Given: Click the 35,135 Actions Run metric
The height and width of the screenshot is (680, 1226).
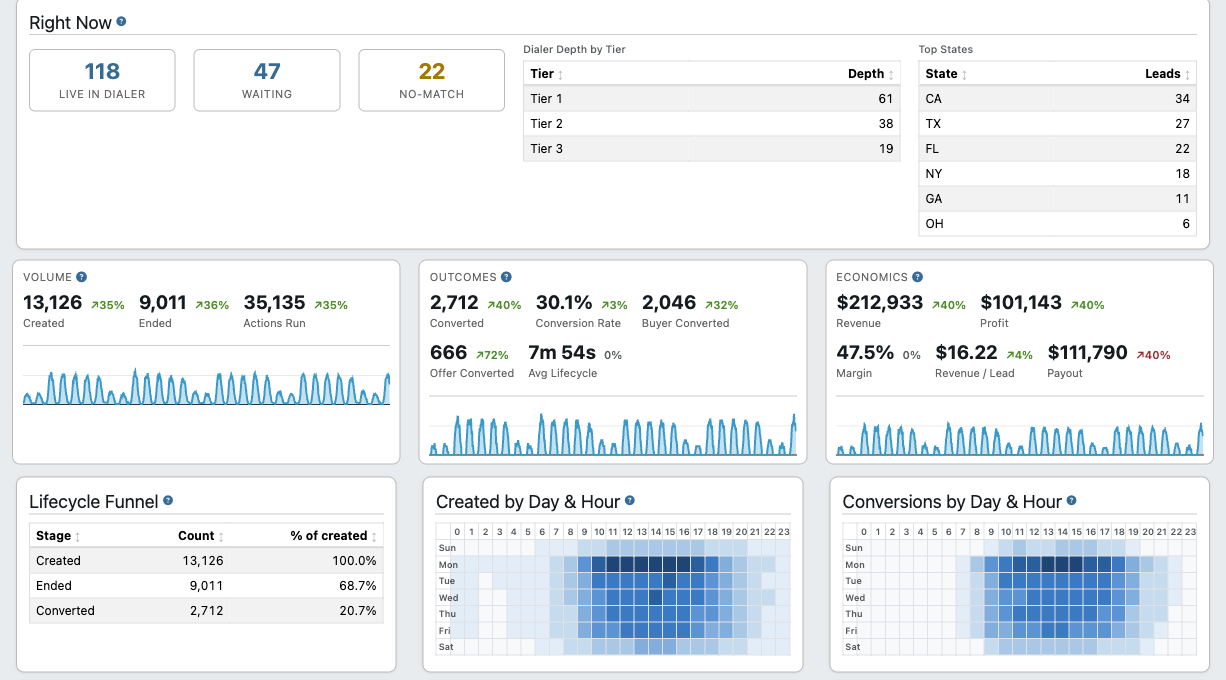Looking at the screenshot, I should (x=295, y=311).
